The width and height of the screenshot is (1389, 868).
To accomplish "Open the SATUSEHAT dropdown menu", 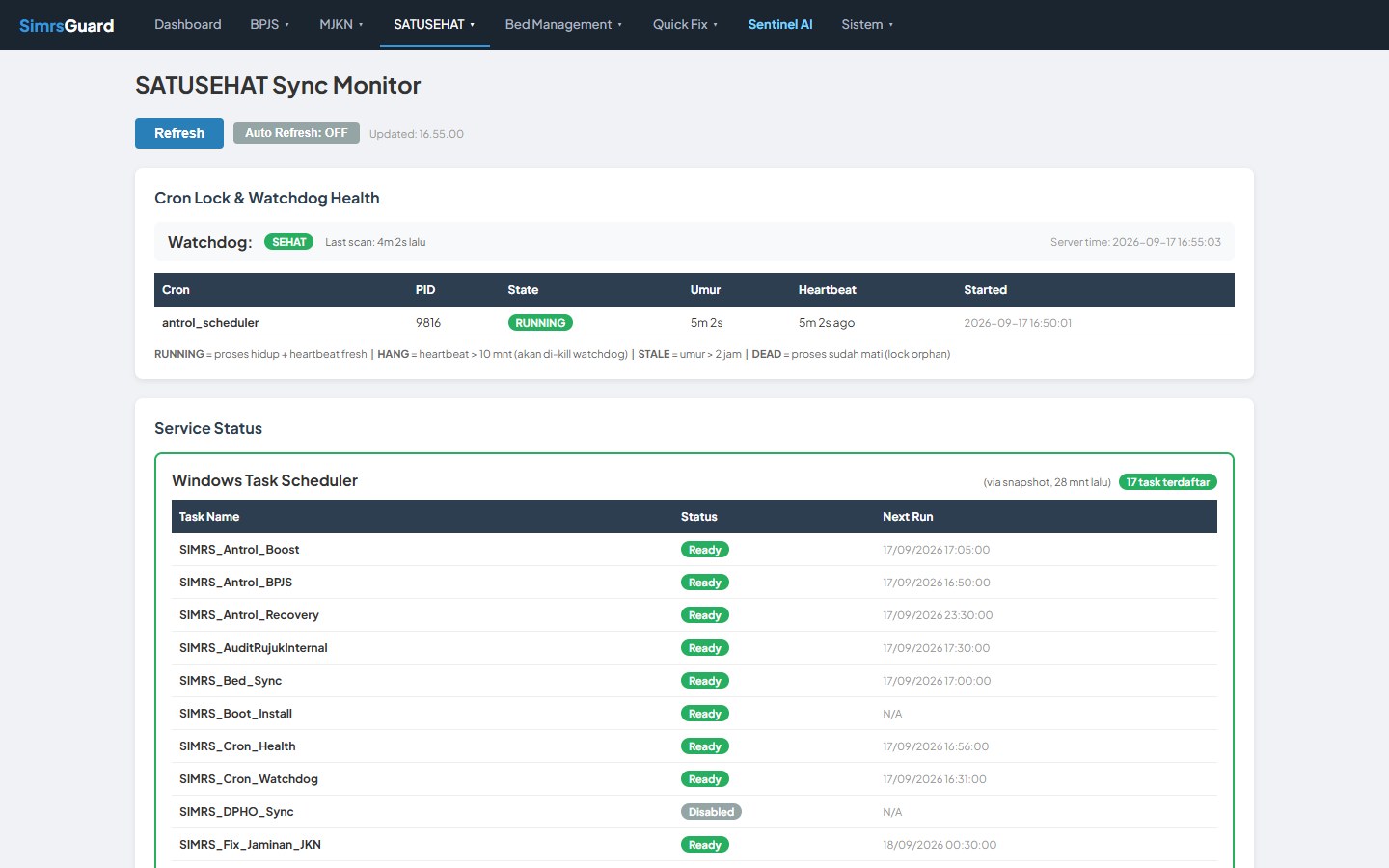I will (x=434, y=24).
